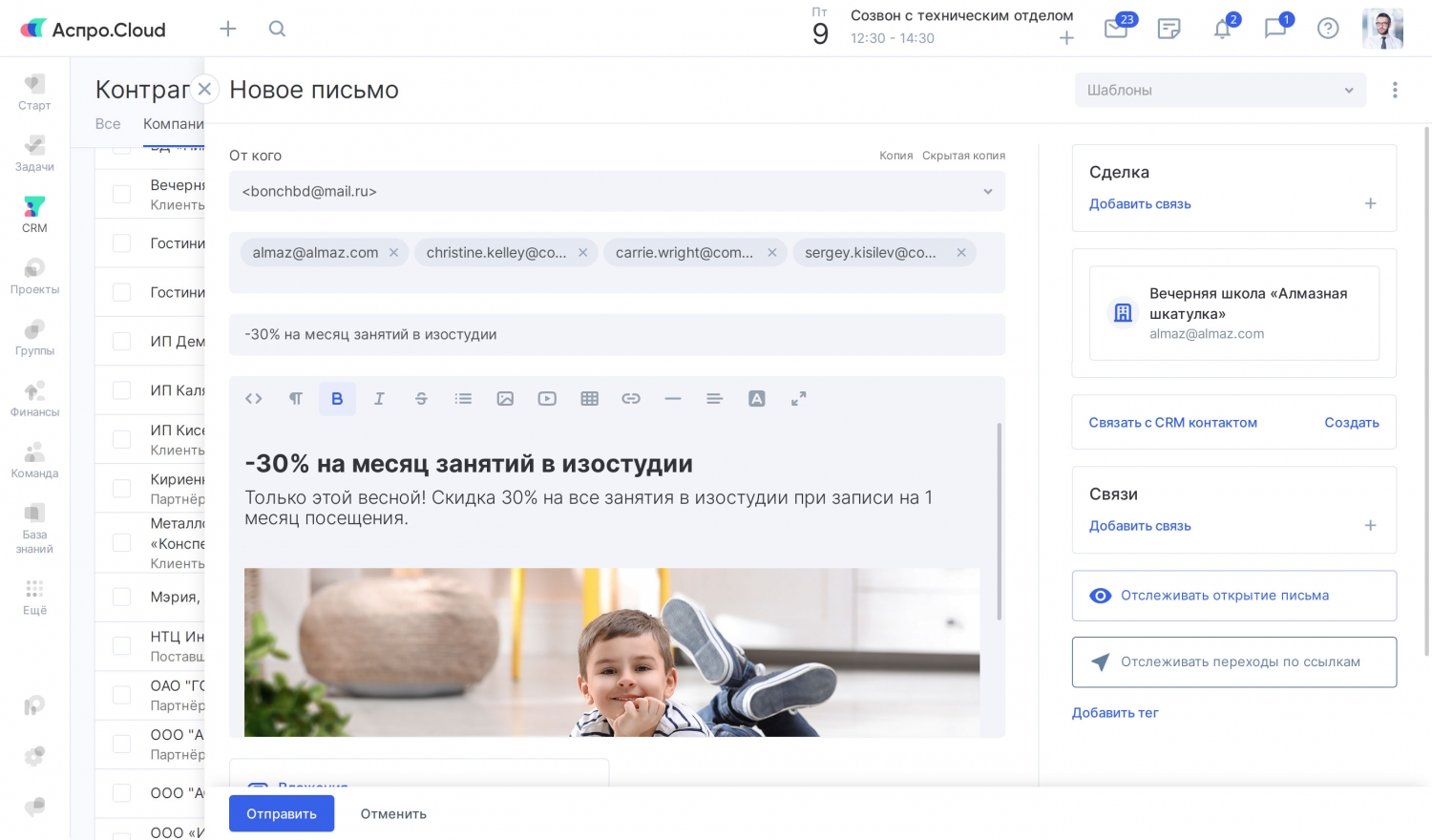Open the Шаблоны templates dropdown
Screen dimensions: 1432x840
1219,90
